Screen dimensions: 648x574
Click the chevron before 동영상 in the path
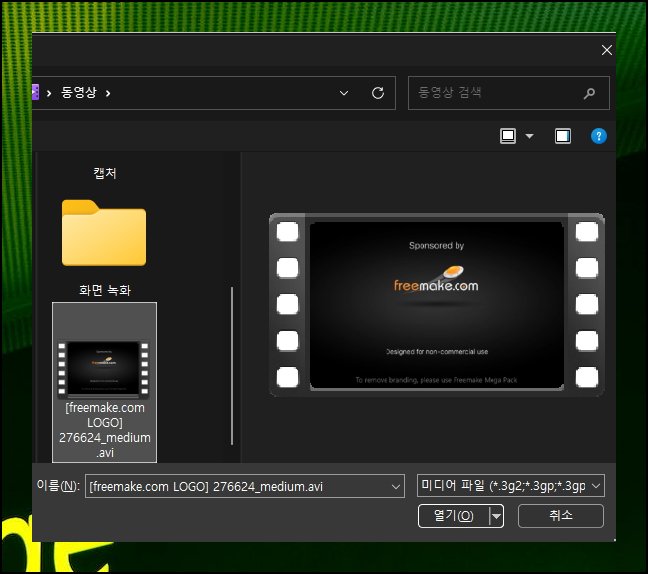click(49, 93)
